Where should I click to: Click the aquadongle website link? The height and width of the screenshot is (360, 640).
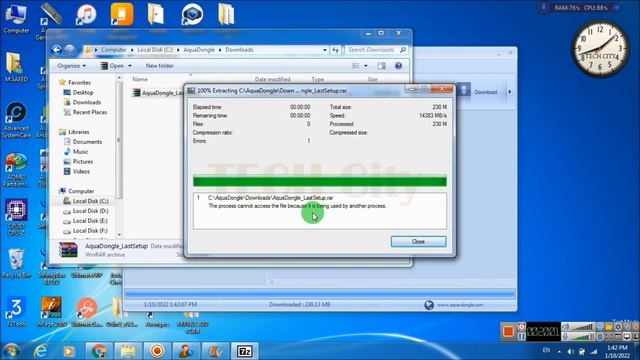click(460, 305)
